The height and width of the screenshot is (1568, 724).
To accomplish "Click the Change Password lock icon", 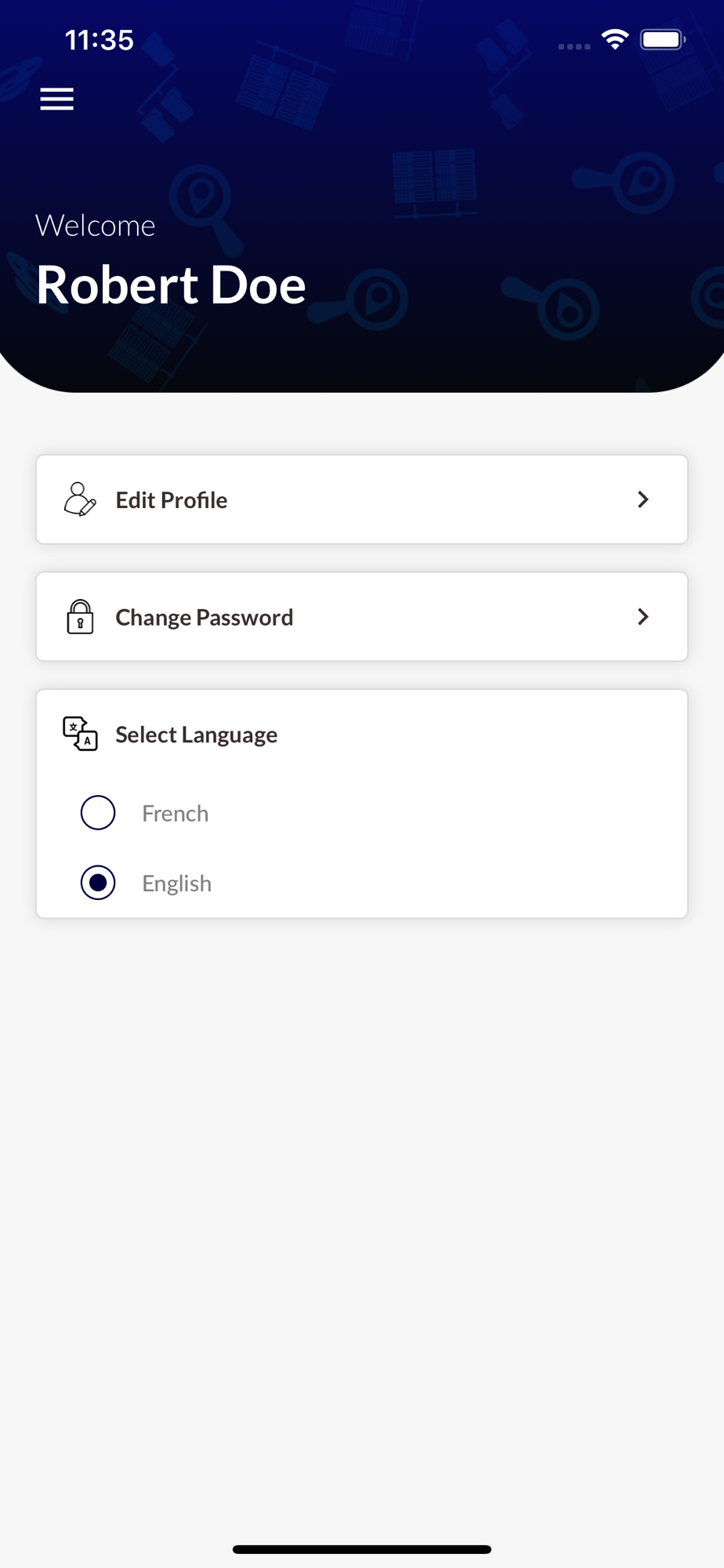I will 80,617.
